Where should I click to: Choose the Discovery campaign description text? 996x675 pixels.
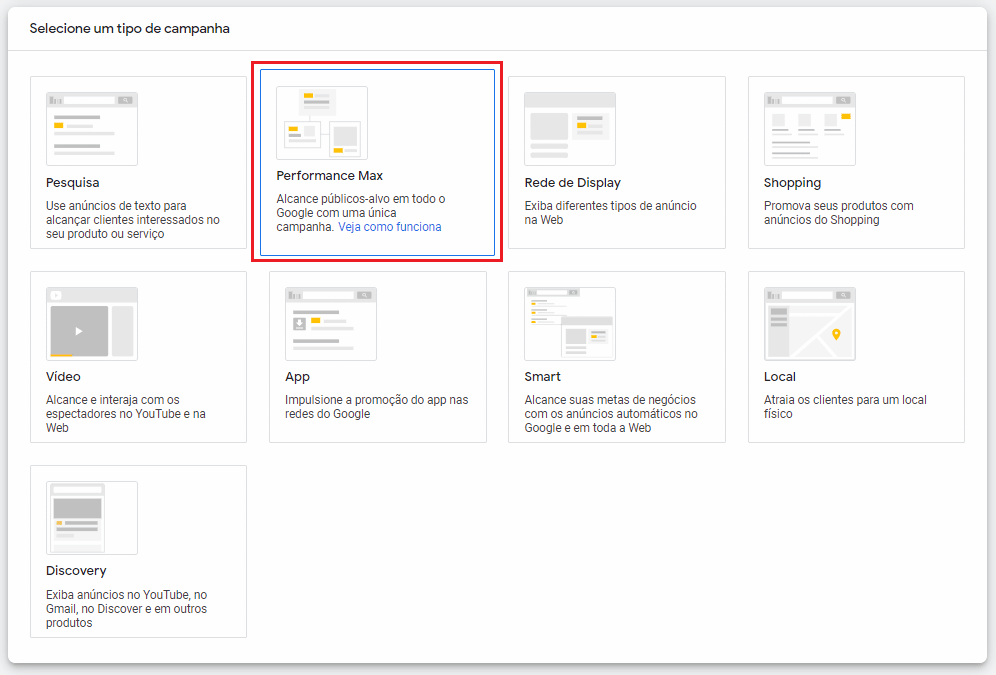(126, 608)
